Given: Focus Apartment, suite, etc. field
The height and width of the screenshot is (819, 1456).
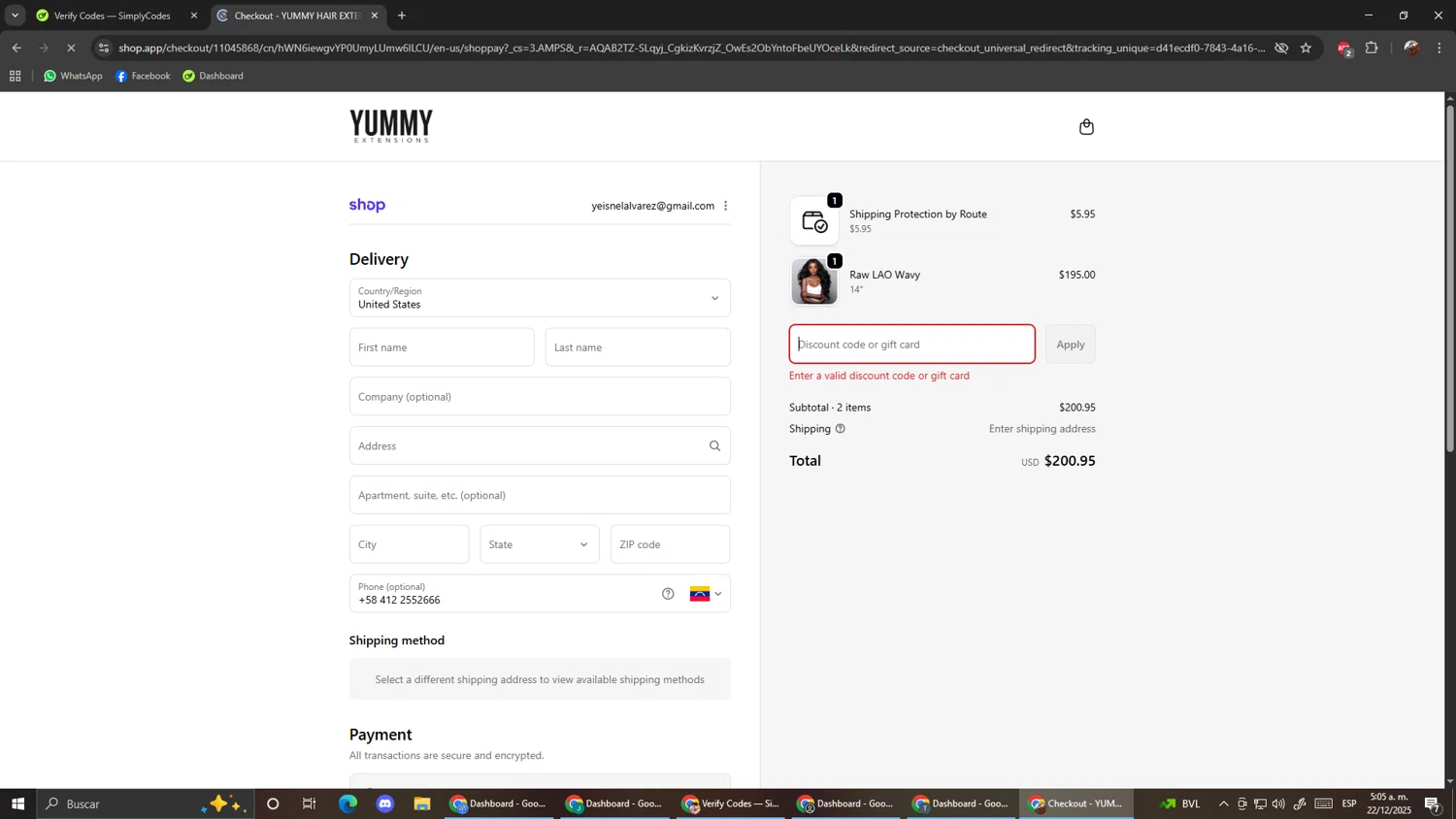Looking at the screenshot, I should [540, 496].
